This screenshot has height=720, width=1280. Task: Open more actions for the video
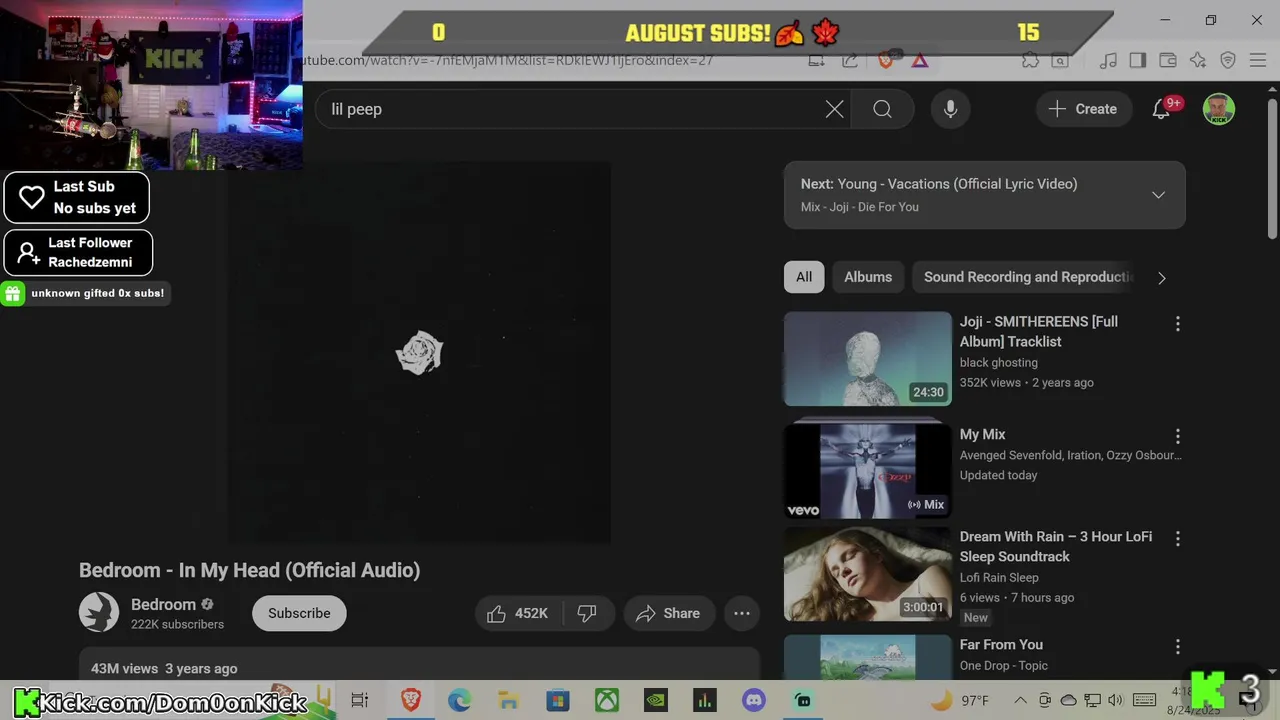(x=742, y=613)
